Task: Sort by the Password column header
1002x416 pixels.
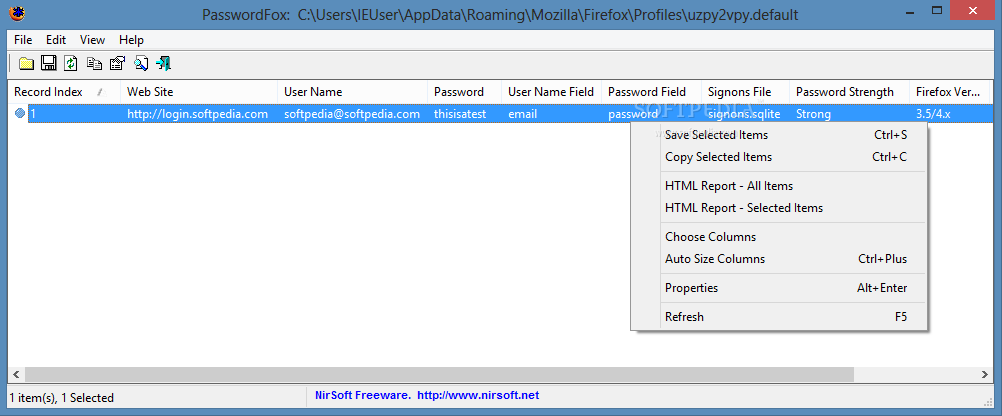Action: coord(465,92)
